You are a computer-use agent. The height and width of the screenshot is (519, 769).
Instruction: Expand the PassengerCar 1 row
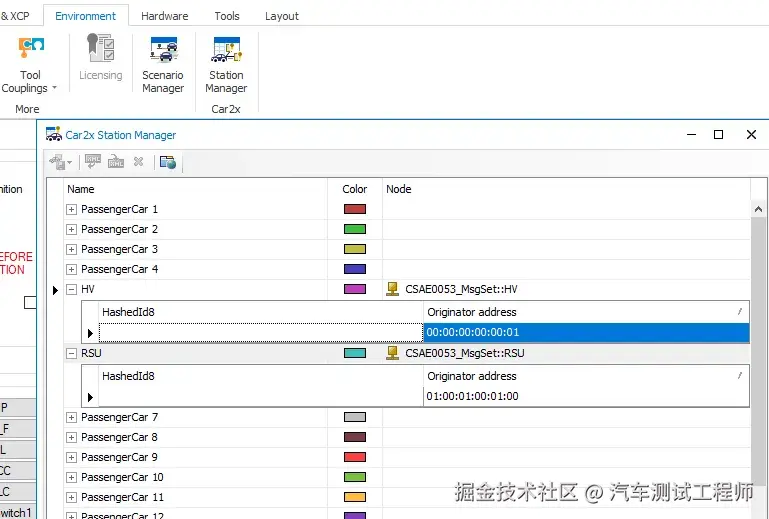pos(72,209)
